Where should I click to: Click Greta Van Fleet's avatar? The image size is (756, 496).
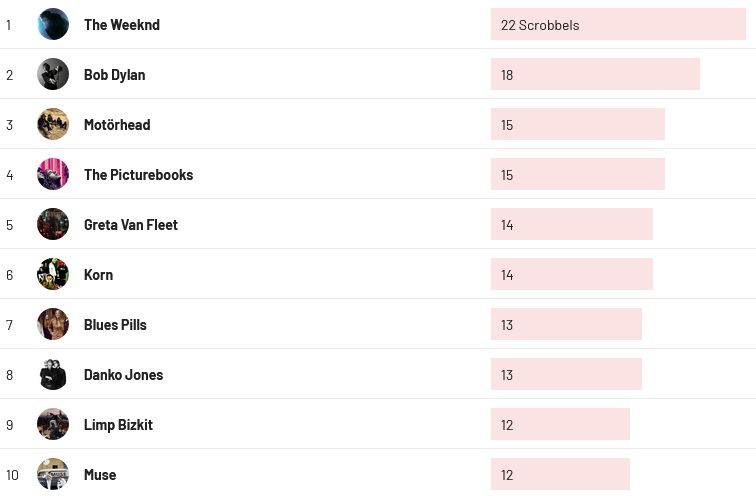(x=53, y=224)
